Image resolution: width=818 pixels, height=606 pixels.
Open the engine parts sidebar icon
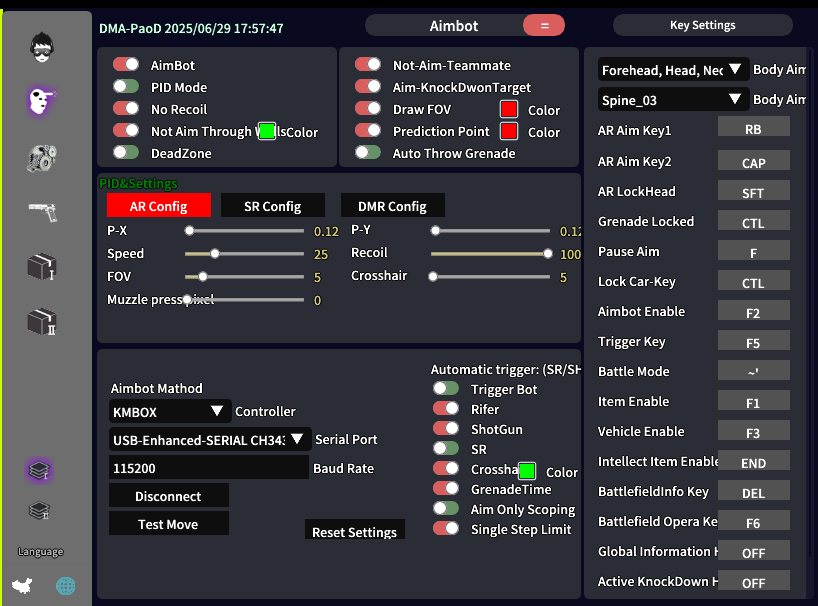(x=42, y=158)
